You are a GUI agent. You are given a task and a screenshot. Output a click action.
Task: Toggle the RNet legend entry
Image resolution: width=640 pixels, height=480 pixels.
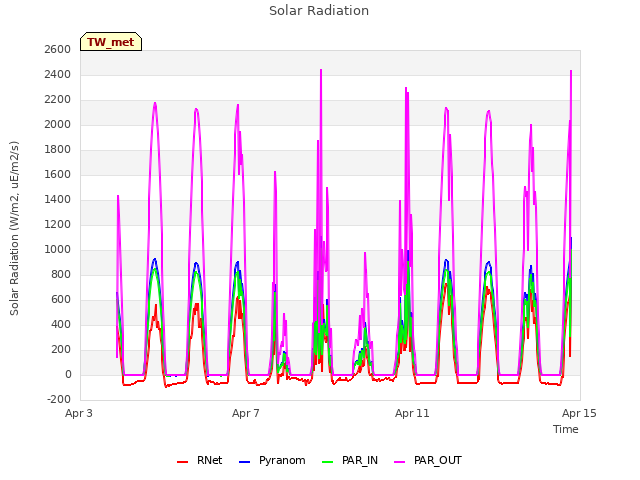click(x=200, y=460)
